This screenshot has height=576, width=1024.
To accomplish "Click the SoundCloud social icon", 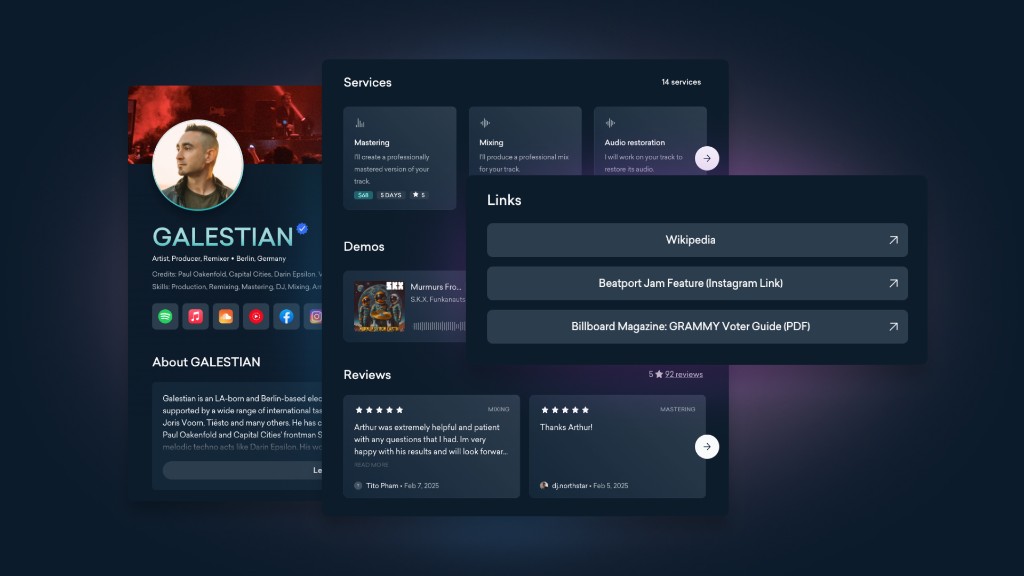I will 226,316.
